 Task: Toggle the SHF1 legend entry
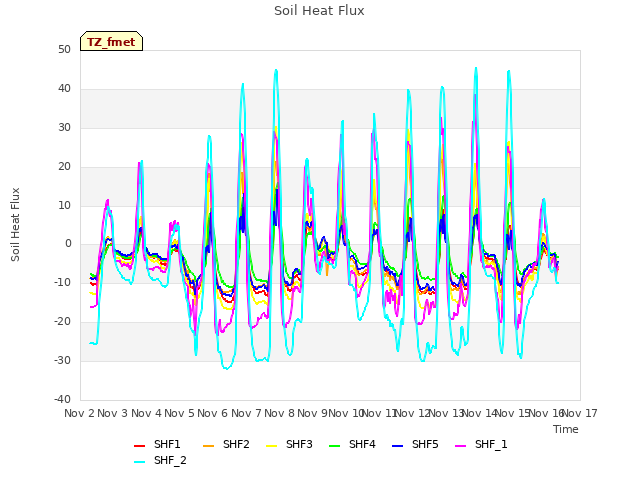157,444
